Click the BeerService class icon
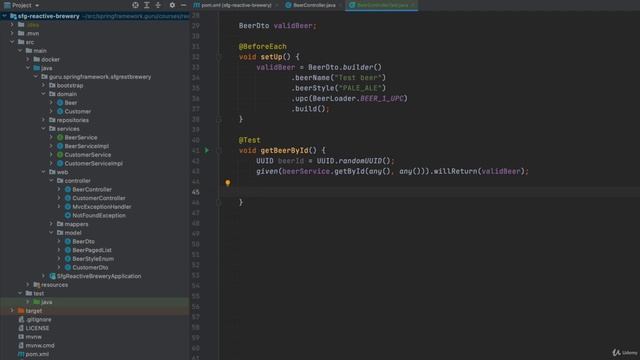Image resolution: width=640 pixels, height=360 pixels. coord(60,138)
